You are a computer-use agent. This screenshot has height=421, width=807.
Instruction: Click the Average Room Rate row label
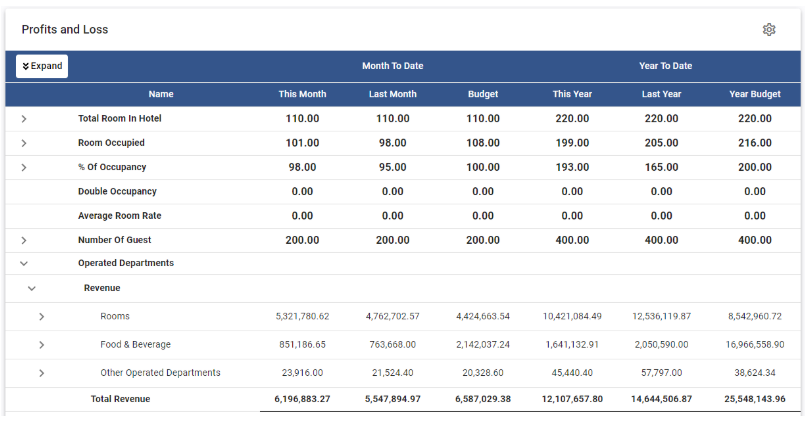point(119,216)
